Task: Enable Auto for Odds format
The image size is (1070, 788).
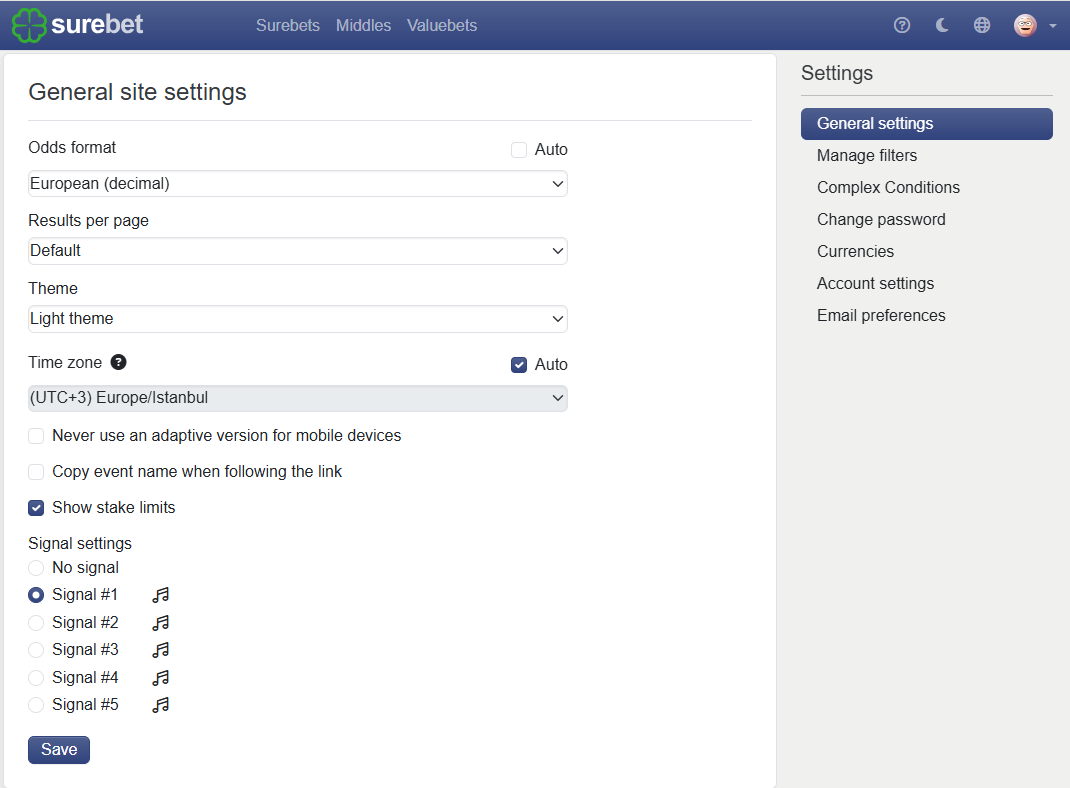Action: tap(519, 150)
